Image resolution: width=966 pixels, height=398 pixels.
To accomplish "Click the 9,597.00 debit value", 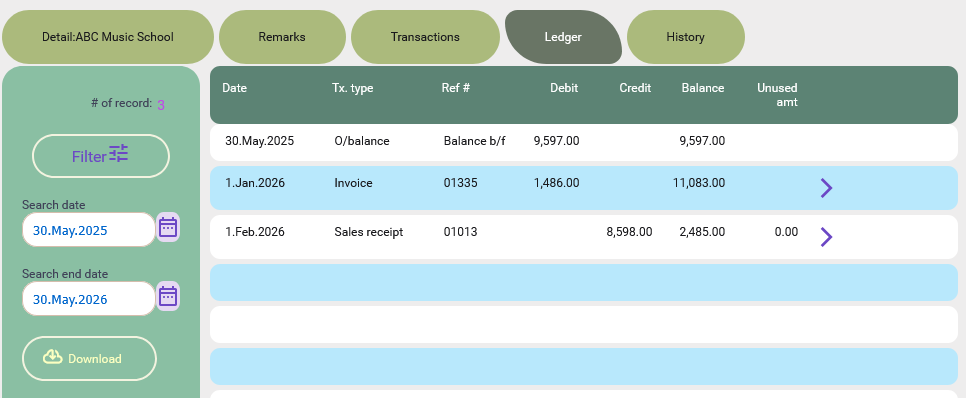I will tap(556, 141).
